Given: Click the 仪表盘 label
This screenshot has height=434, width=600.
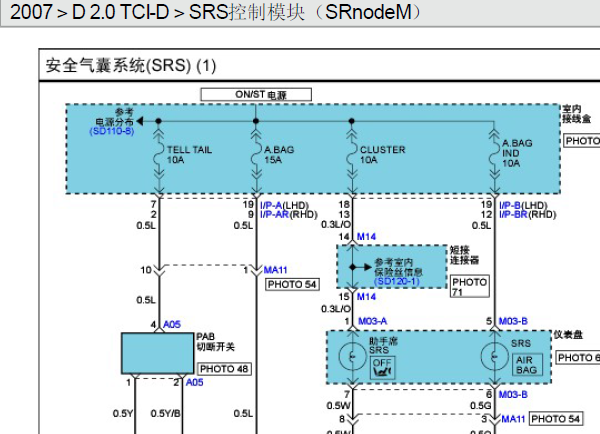Looking at the screenshot, I should click(568, 335).
